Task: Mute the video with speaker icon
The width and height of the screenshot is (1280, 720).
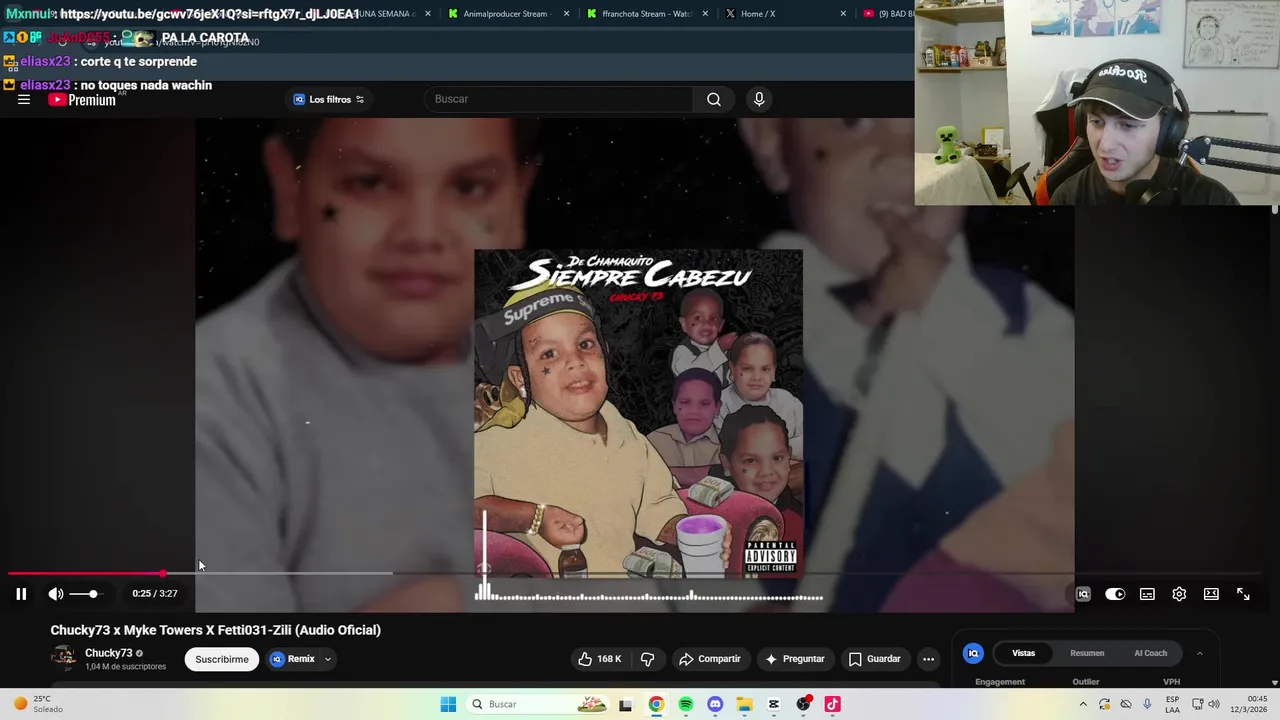Action: [x=56, y=594]
